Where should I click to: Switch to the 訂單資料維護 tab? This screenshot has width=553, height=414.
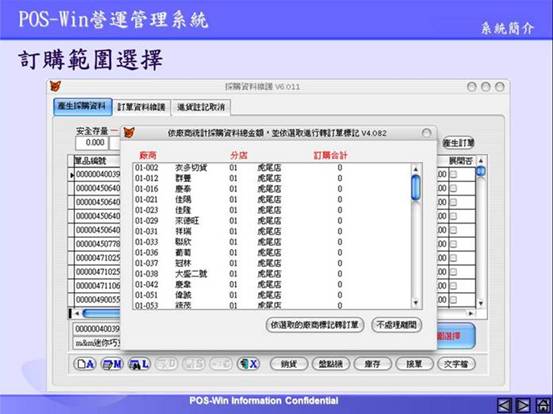coord(141,107)
